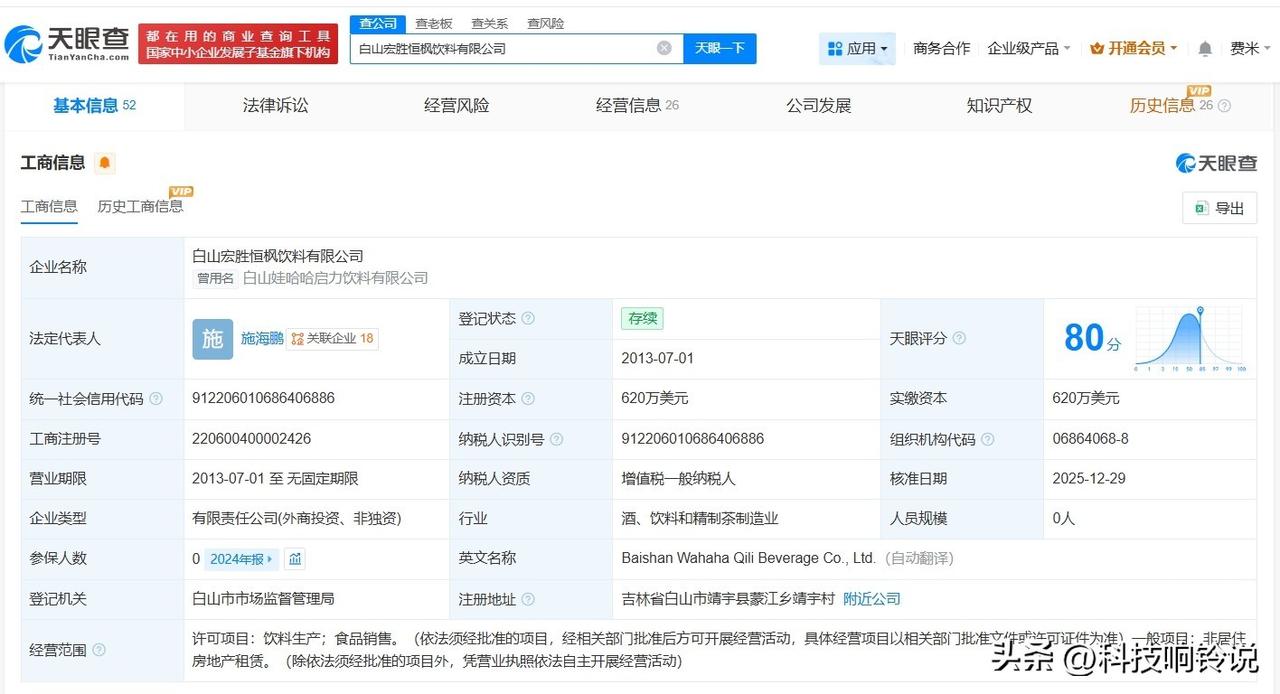Click the Excel icon on the 导出 button
The height and width of the screenshot is (694, 1280).
click(1200, 208)
